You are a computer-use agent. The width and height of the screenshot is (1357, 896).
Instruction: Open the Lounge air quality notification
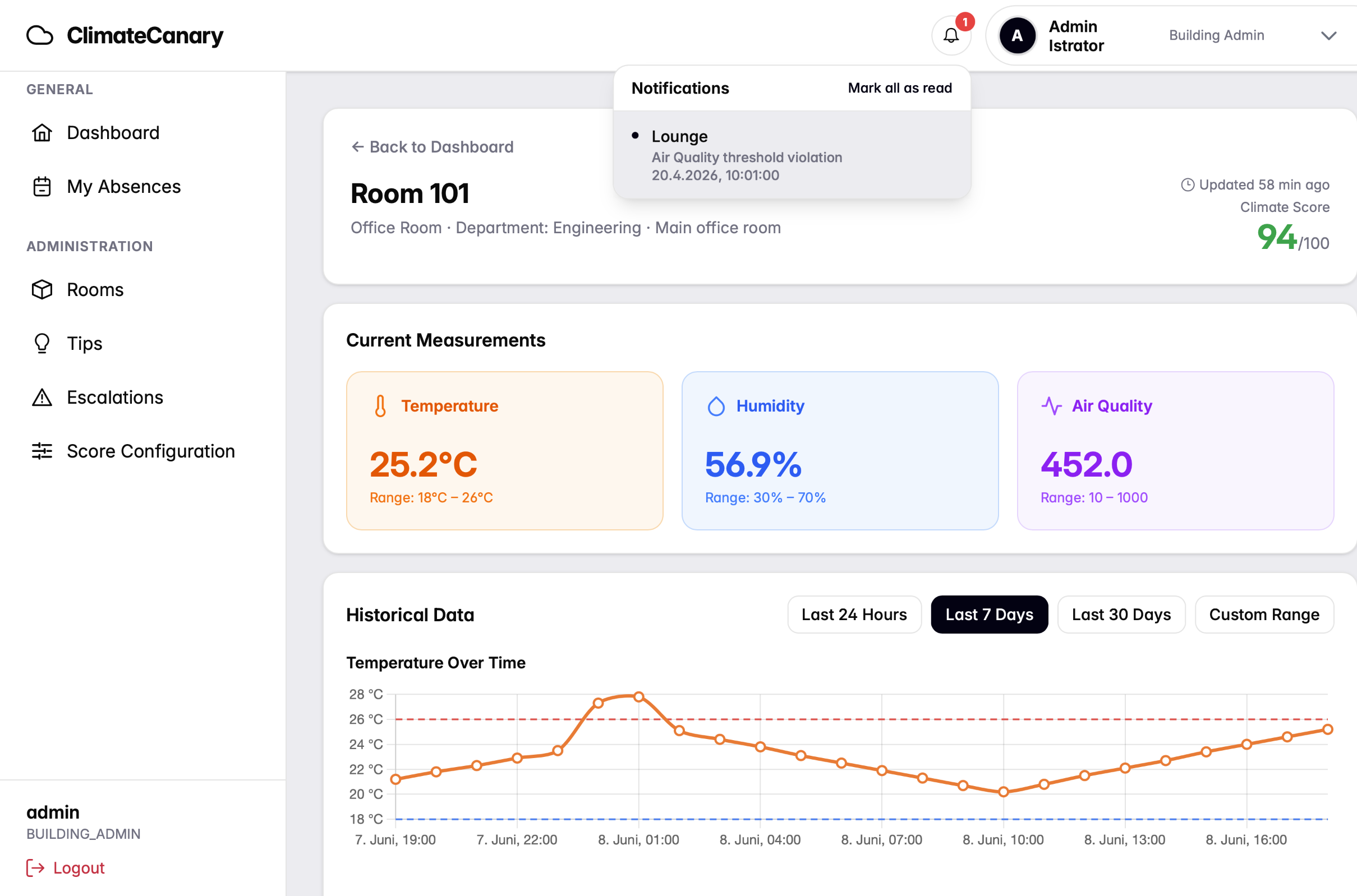[x=792, y=155]
